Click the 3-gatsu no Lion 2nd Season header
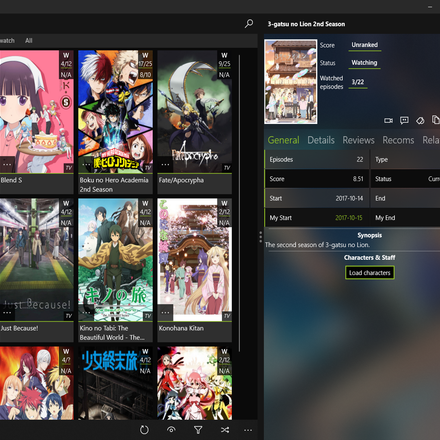This screenshot has height=440, width=440. [x=306, y=24]
